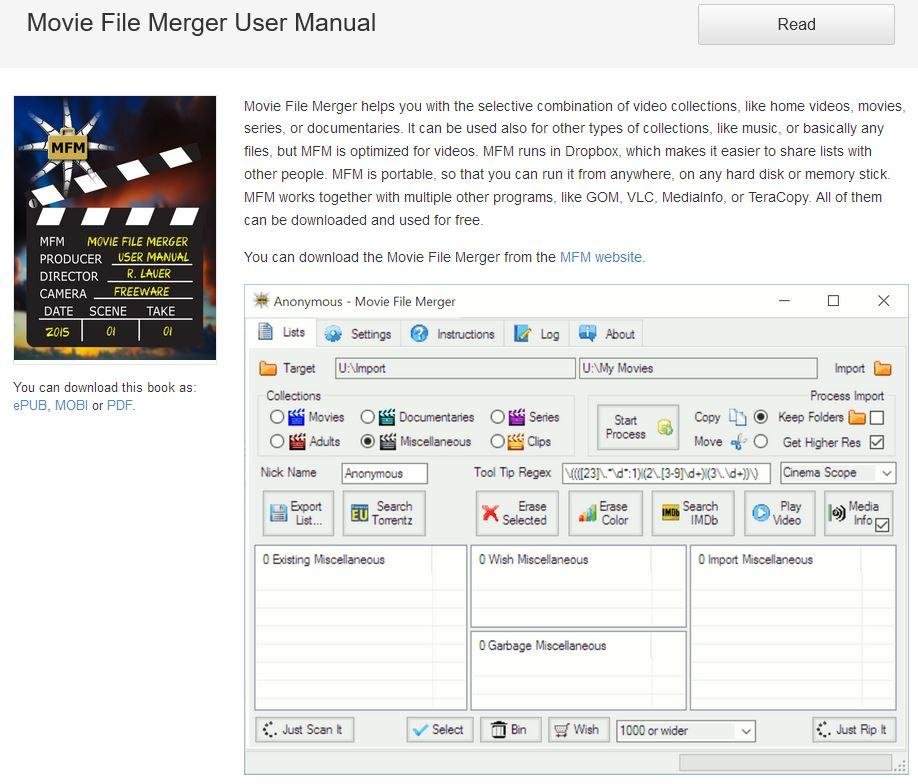Open the 1000 or wider resolution dropdown
Image resolution: width=918 pixels, height=784 pixels.
685,730
